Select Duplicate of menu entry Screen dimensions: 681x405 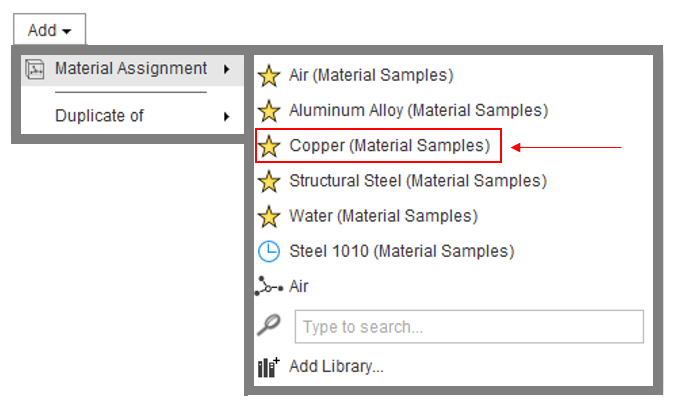pos(132,116)
